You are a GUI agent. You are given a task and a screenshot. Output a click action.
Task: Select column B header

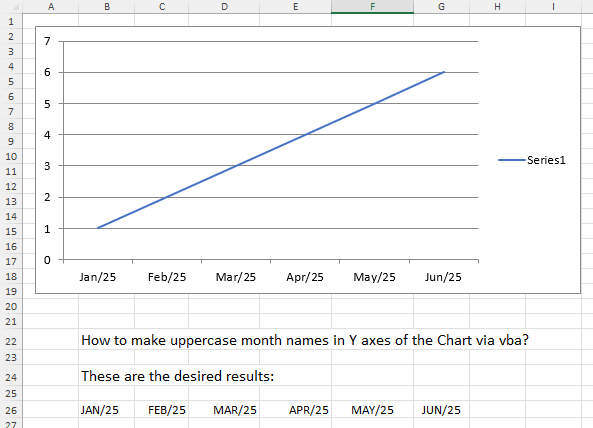click(107, 6)
